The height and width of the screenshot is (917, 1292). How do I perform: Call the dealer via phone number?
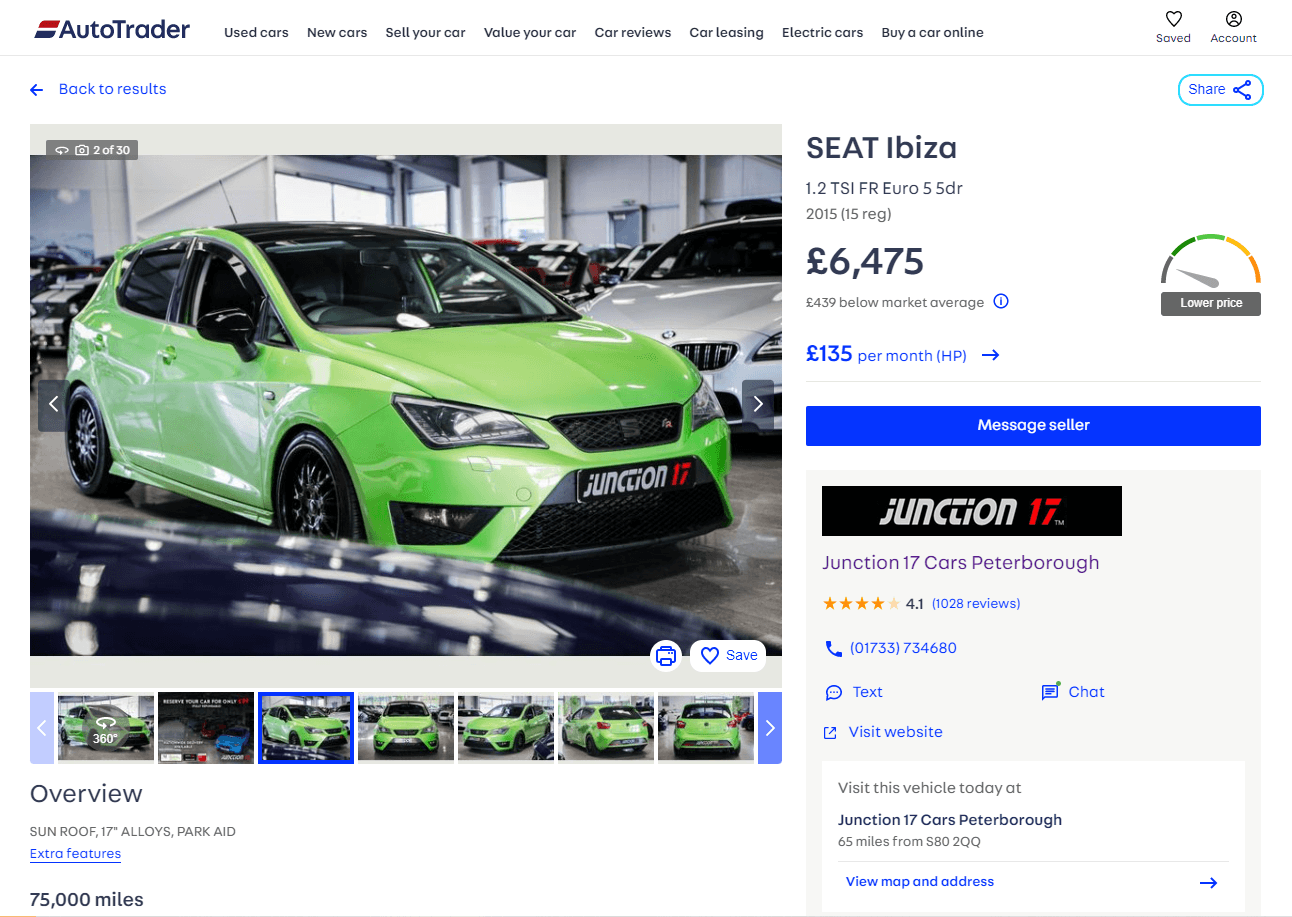point(902,648)
